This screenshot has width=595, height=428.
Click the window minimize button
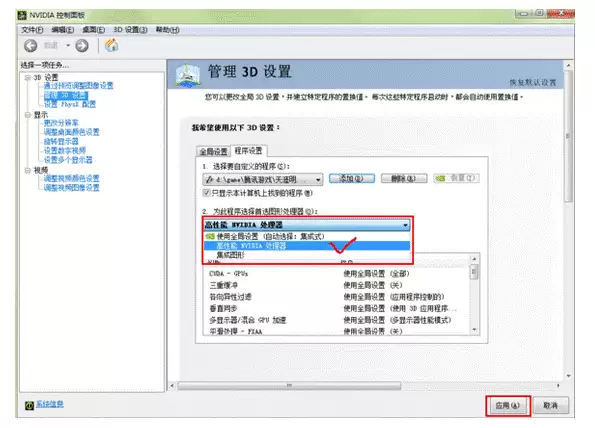point(524,14)
